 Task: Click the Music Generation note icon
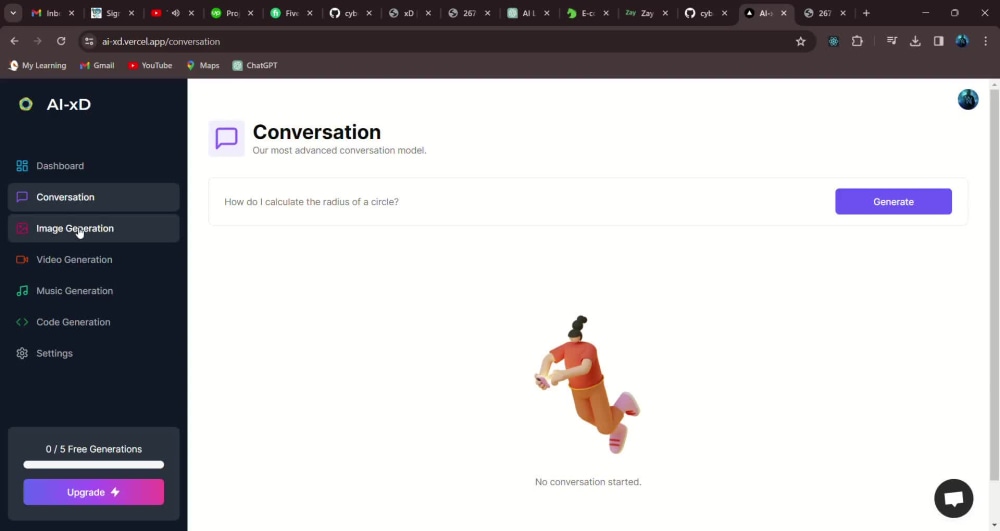pos(22,291)
